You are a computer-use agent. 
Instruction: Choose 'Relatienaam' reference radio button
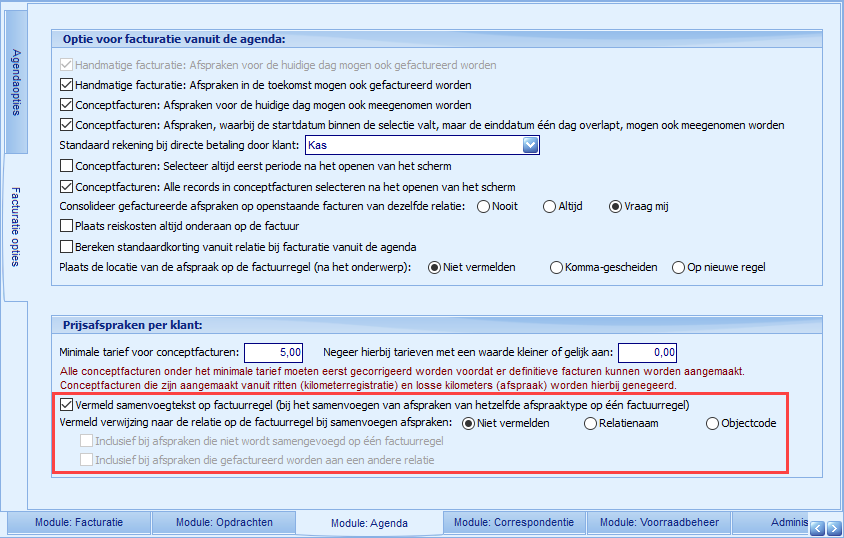592,423
